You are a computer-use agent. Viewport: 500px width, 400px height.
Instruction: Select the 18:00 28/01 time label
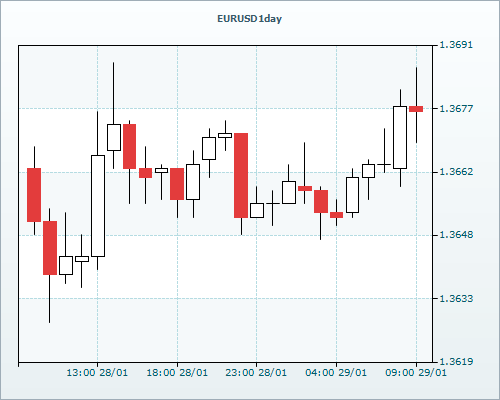[177, 373]
